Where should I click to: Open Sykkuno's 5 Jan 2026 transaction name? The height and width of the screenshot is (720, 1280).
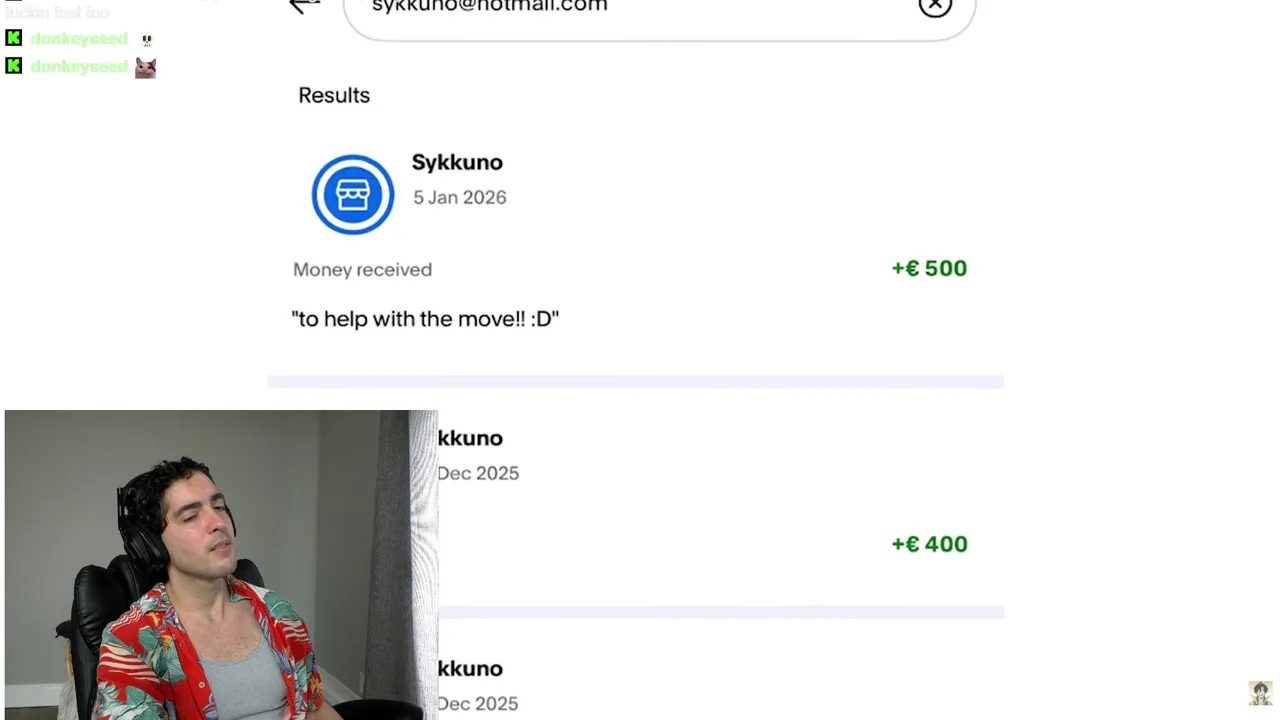point(457,162)
